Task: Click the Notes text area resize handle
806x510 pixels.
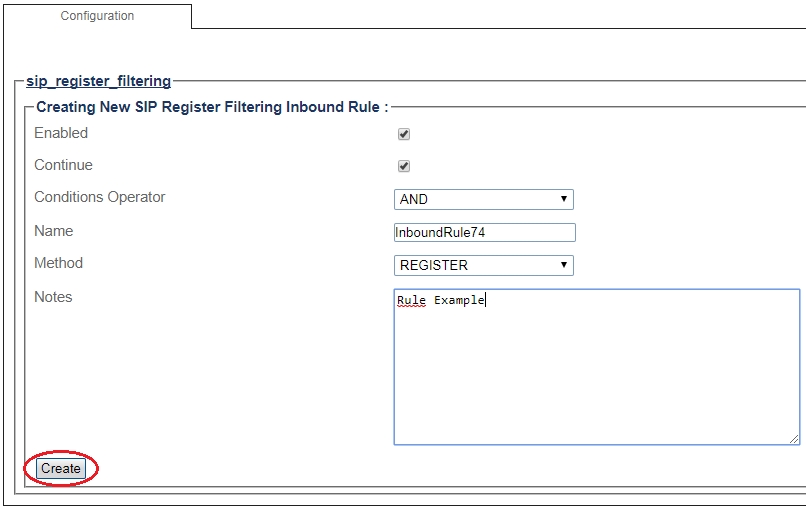Action: (794, 438)
